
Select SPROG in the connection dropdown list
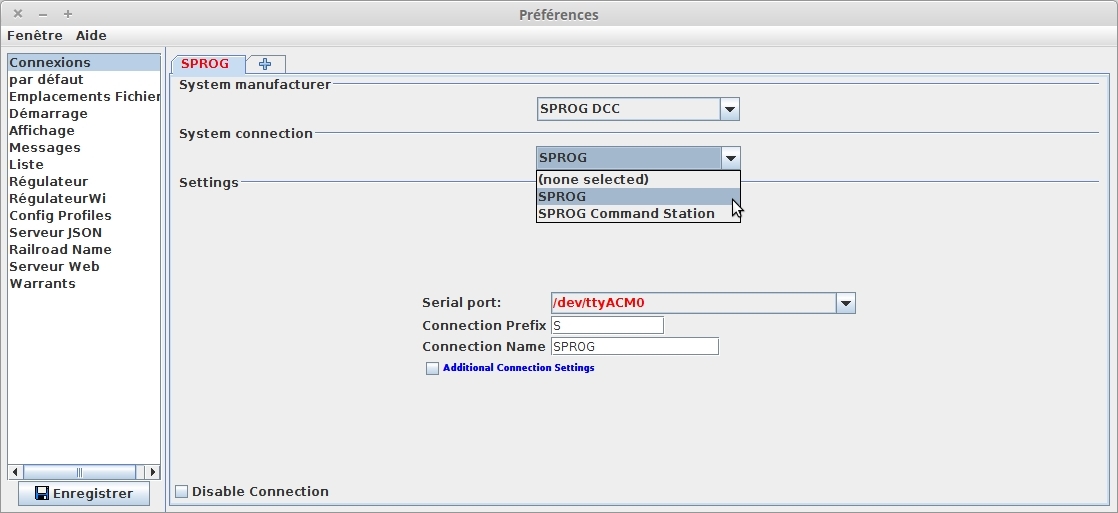click(x=638, y=196)
